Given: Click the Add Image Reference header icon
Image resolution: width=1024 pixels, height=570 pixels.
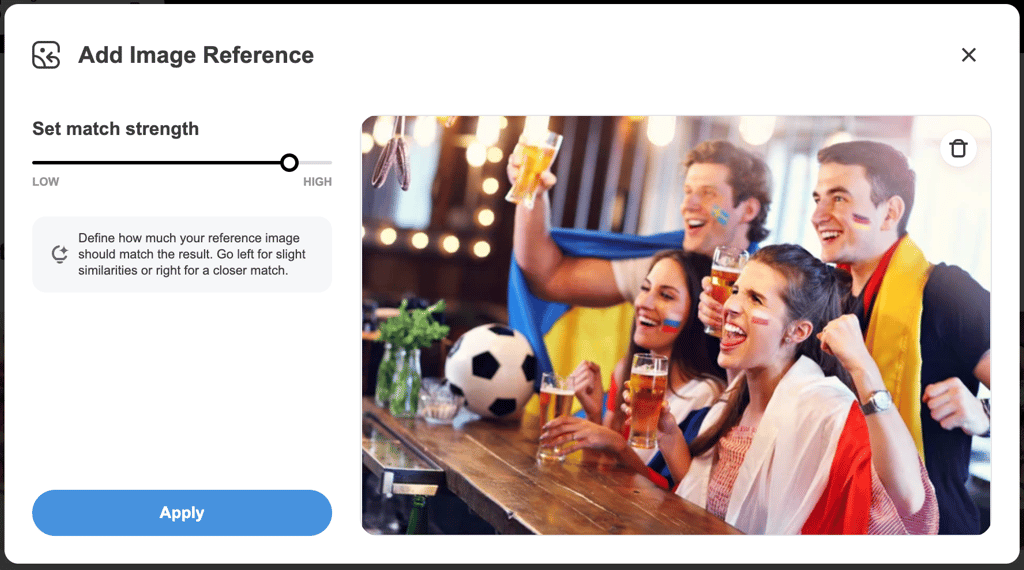Looking at the screenshot, I should [46, 55].
